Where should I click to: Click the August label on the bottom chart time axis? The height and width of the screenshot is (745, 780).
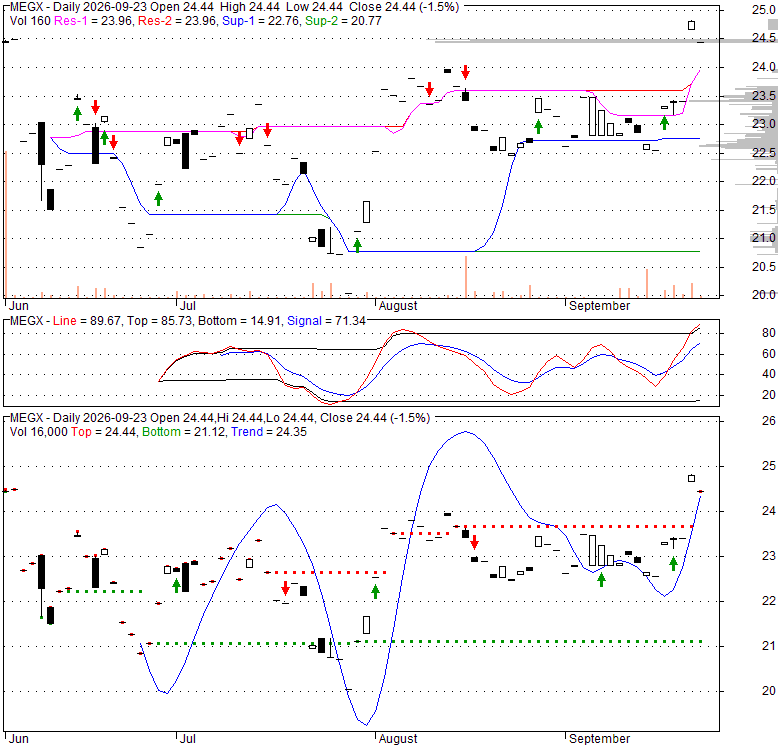click(398, 739)
